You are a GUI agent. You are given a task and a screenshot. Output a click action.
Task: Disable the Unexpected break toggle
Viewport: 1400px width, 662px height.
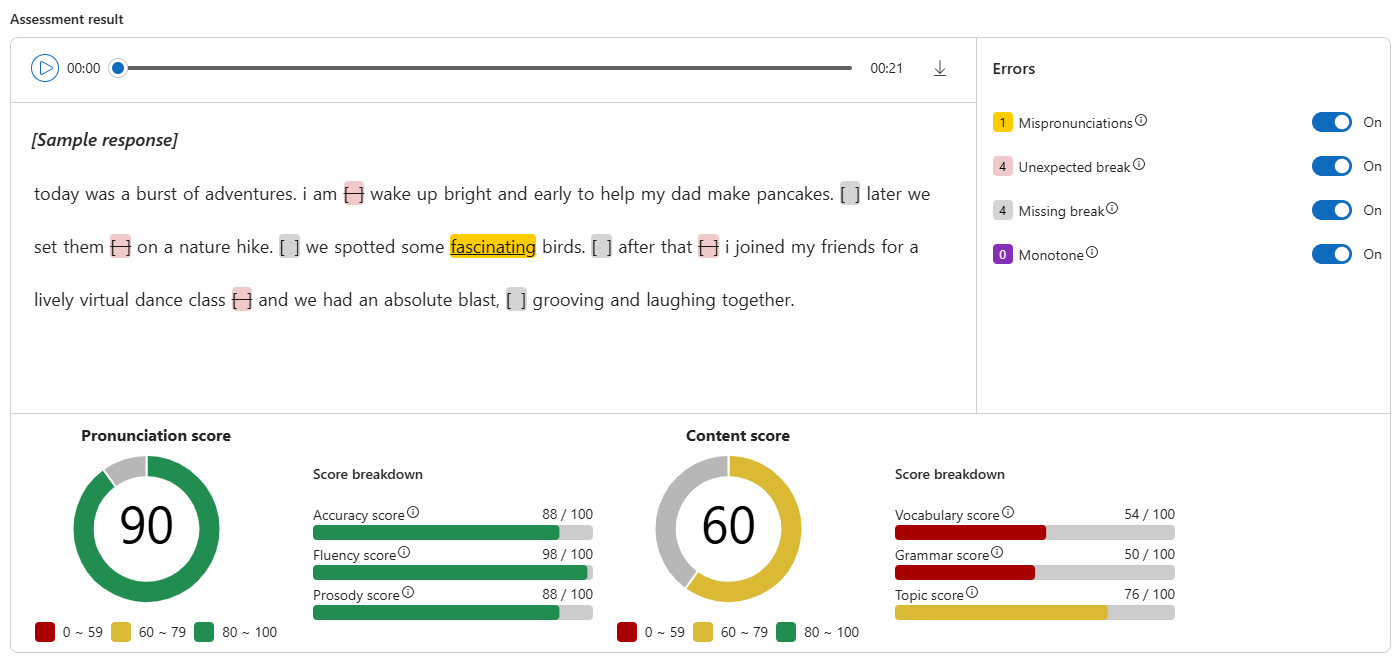tap(1331, 166)
